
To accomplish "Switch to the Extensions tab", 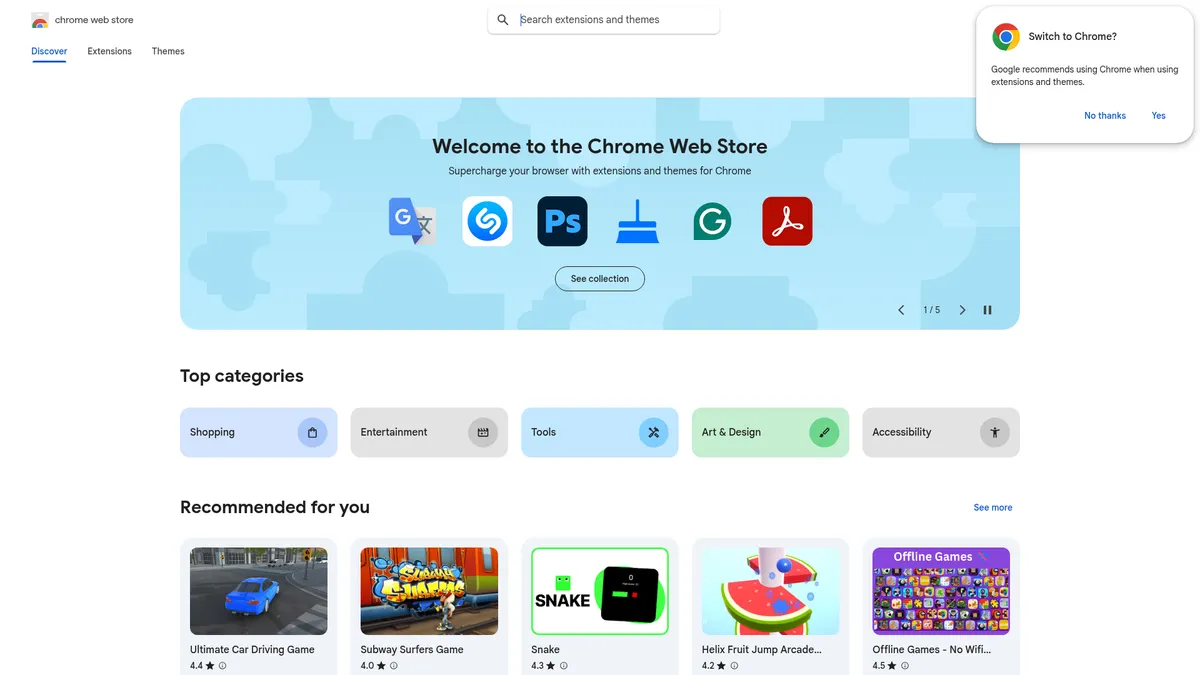I will click(109, 51).
